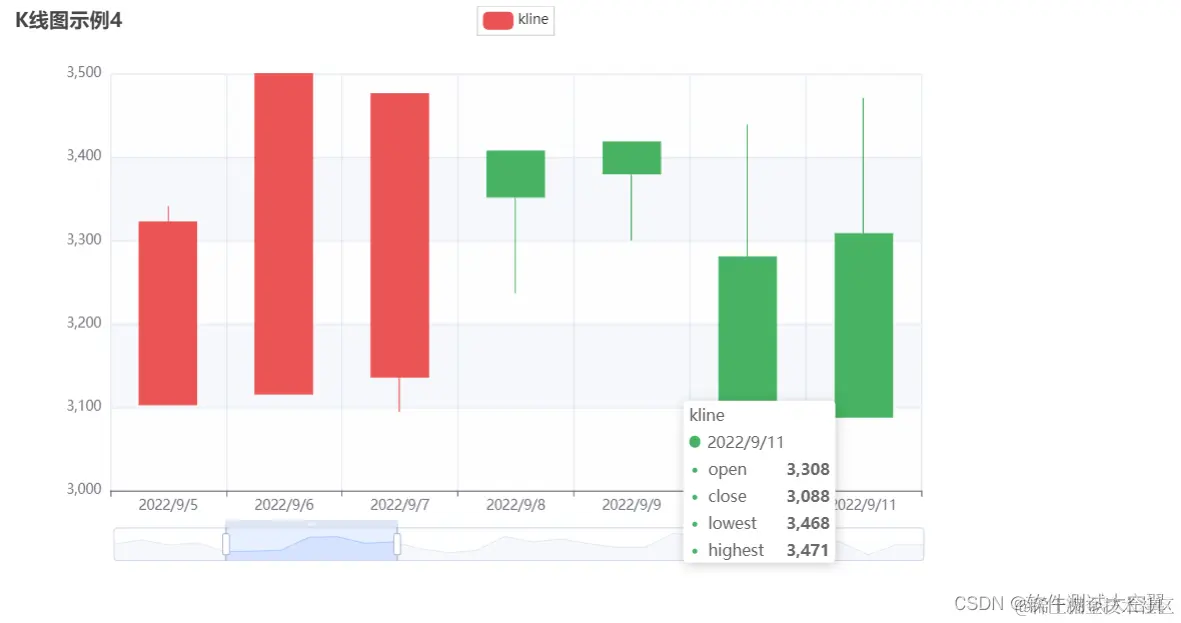Toggle the kline legend item
The width and height of the screenshot is (1181, 623).
(516, 20)
